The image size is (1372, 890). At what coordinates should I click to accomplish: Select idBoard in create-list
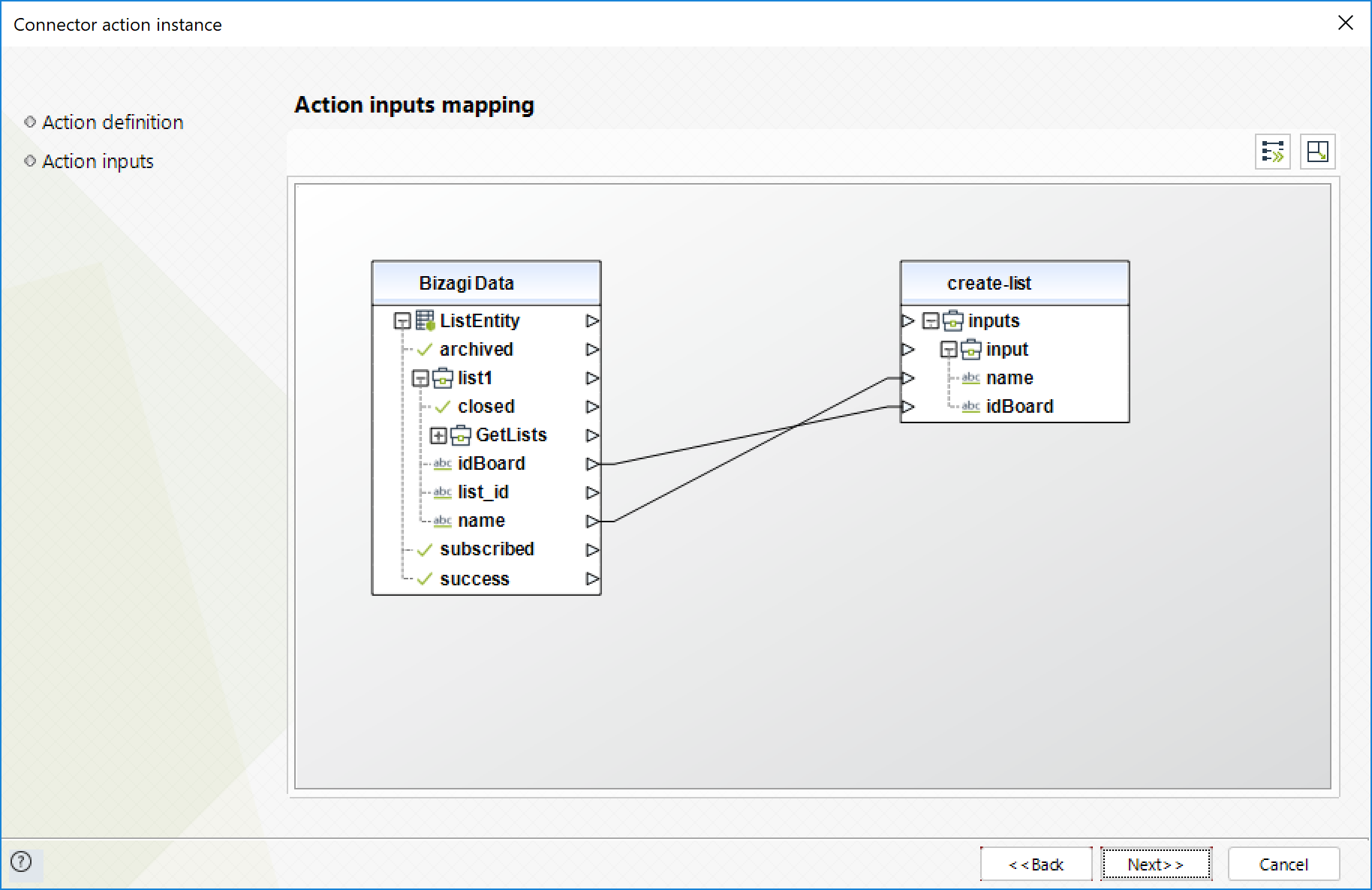coord(1020,407)
